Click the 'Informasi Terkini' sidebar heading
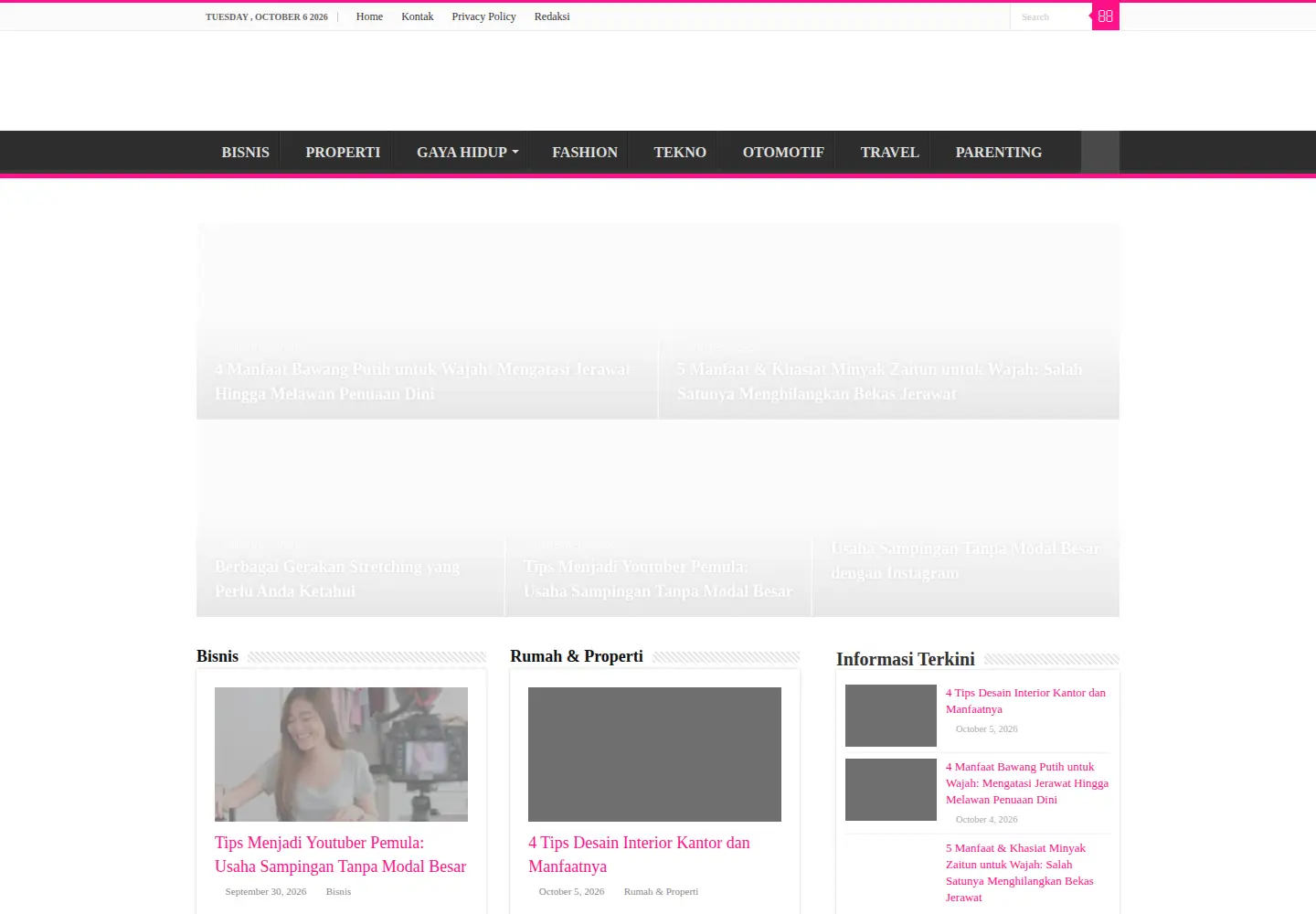The width and height of the screenshot is (1316, 914). [906, 659]
